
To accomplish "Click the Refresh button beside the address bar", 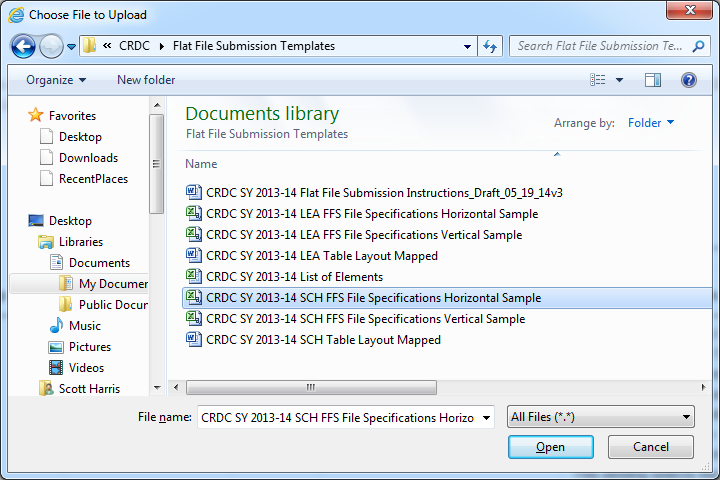I will pos(490,46).
